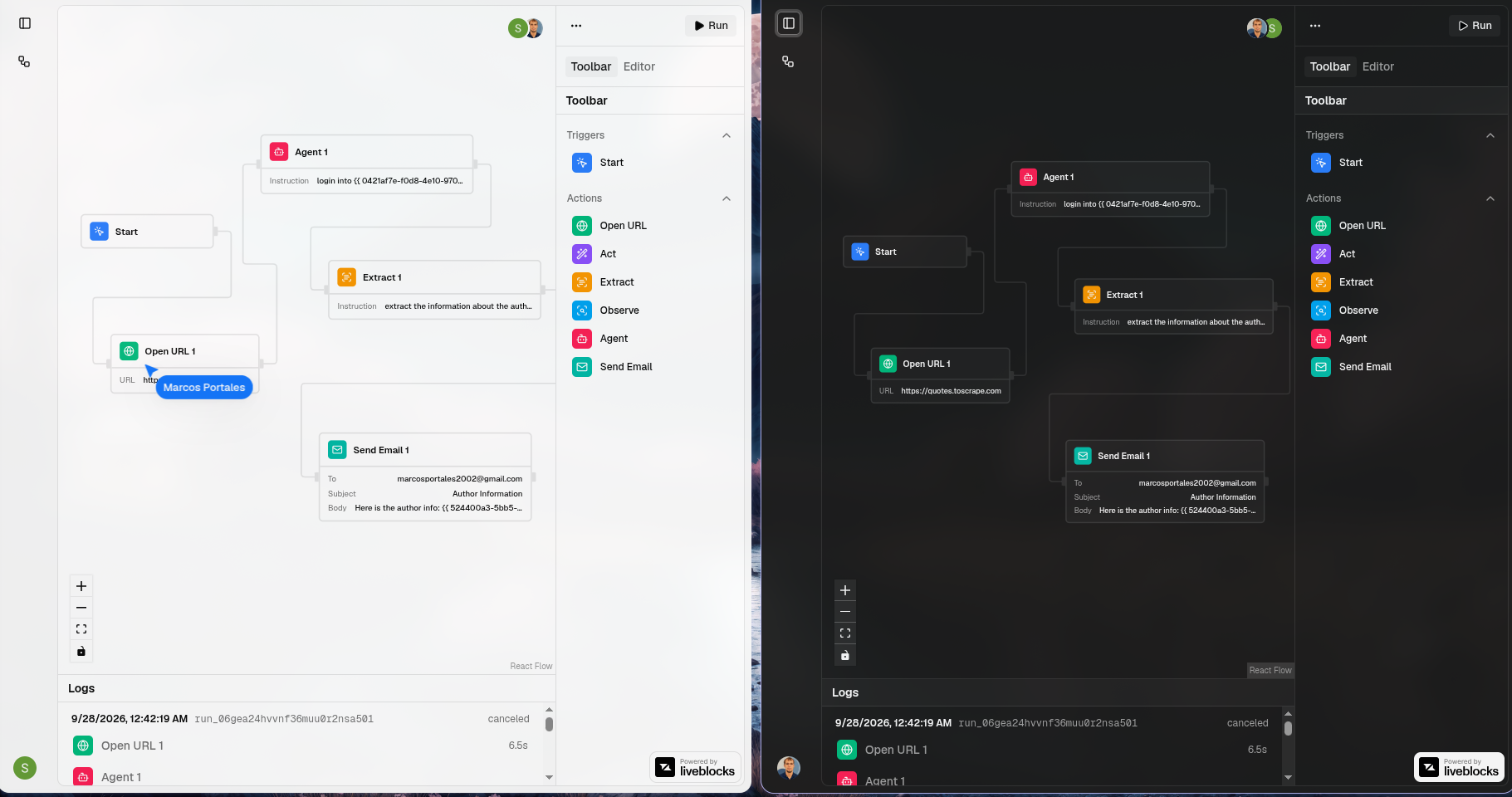The image size is (1512, 797).
Task: Open the Open URL 1 log entry in light logs
Action: pyautogui.click(x=301, y=746)
